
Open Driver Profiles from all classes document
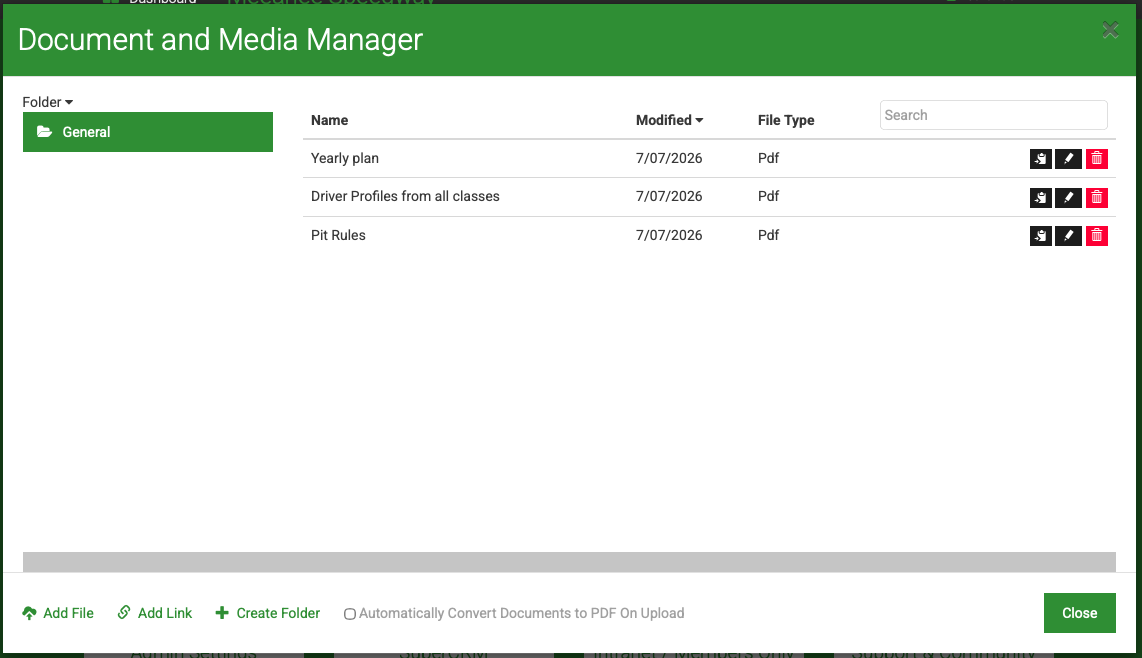click(x=405, y=196)
